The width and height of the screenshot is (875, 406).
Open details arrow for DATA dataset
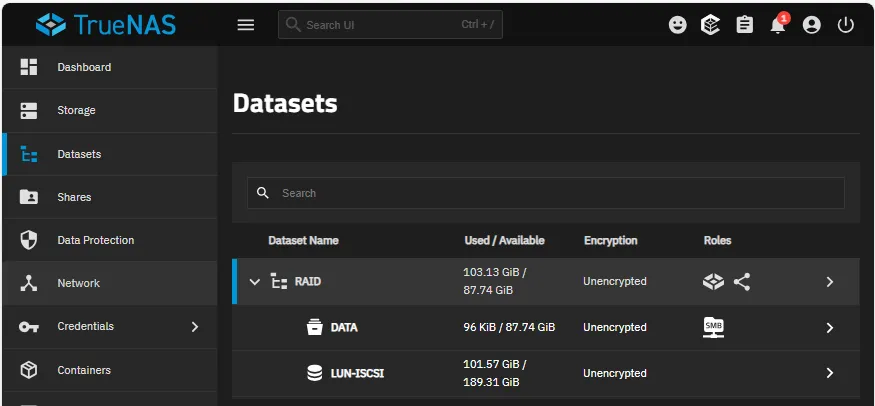click(829, 327)
